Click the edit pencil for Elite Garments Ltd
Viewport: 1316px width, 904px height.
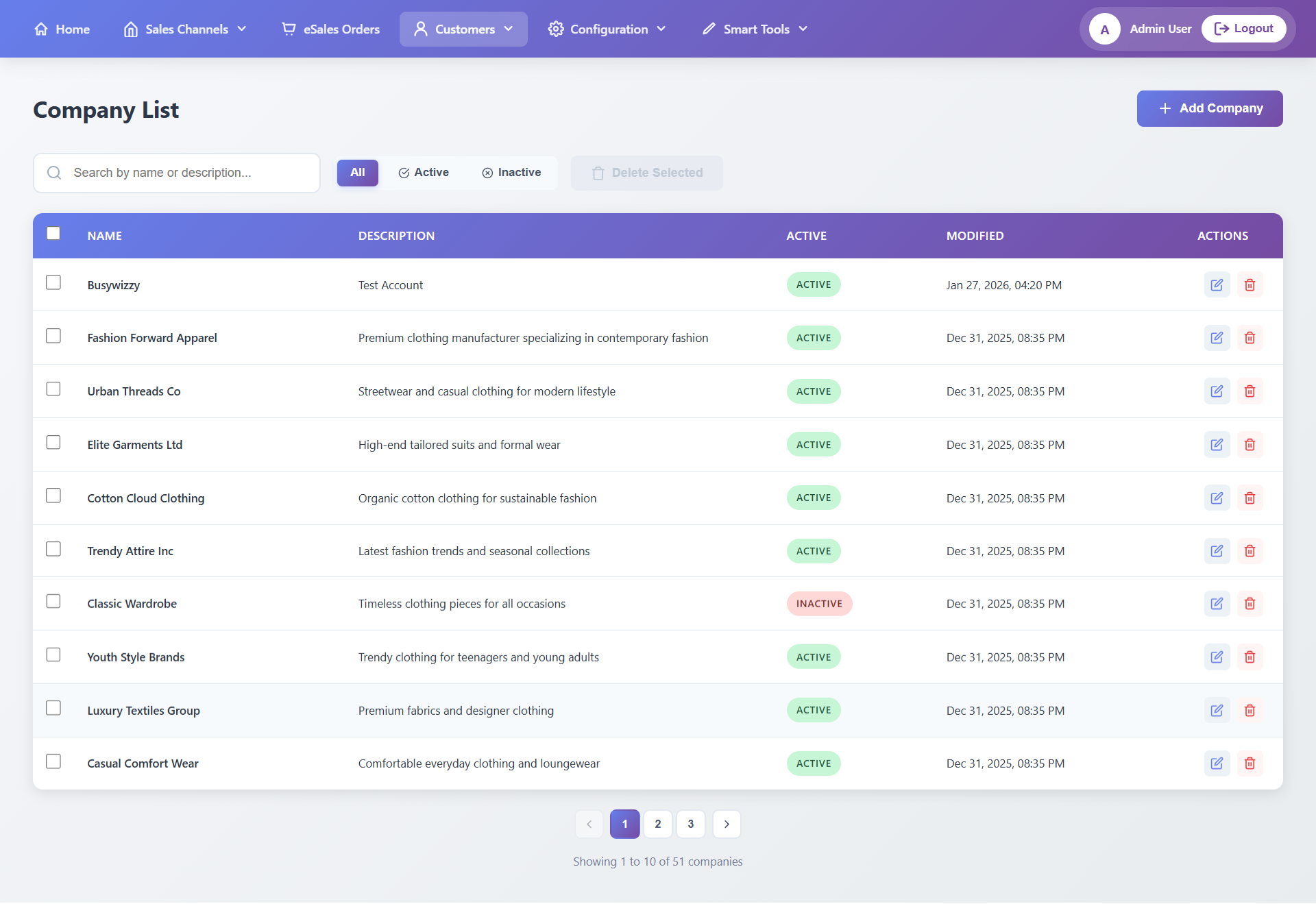1217,445
